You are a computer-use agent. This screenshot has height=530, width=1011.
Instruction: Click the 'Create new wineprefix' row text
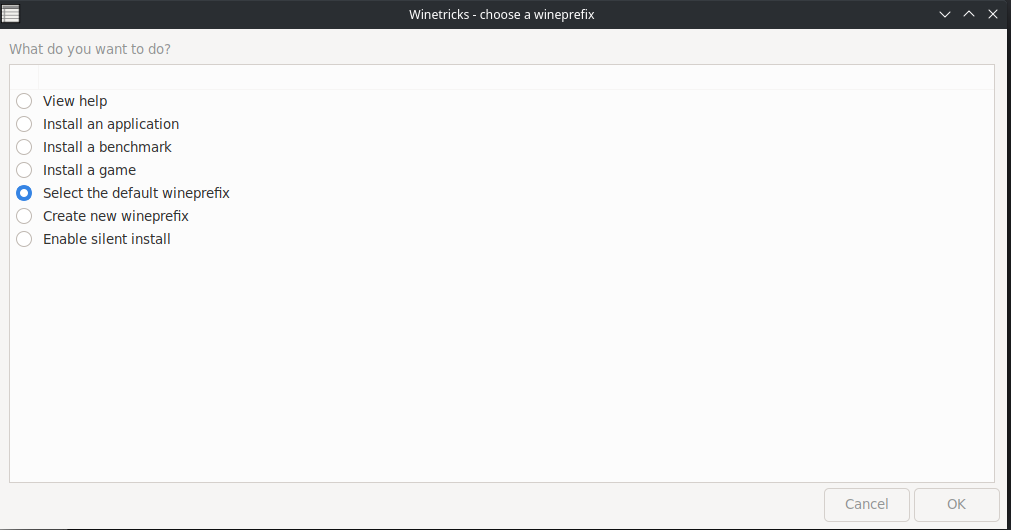click(x=115, y=216)
